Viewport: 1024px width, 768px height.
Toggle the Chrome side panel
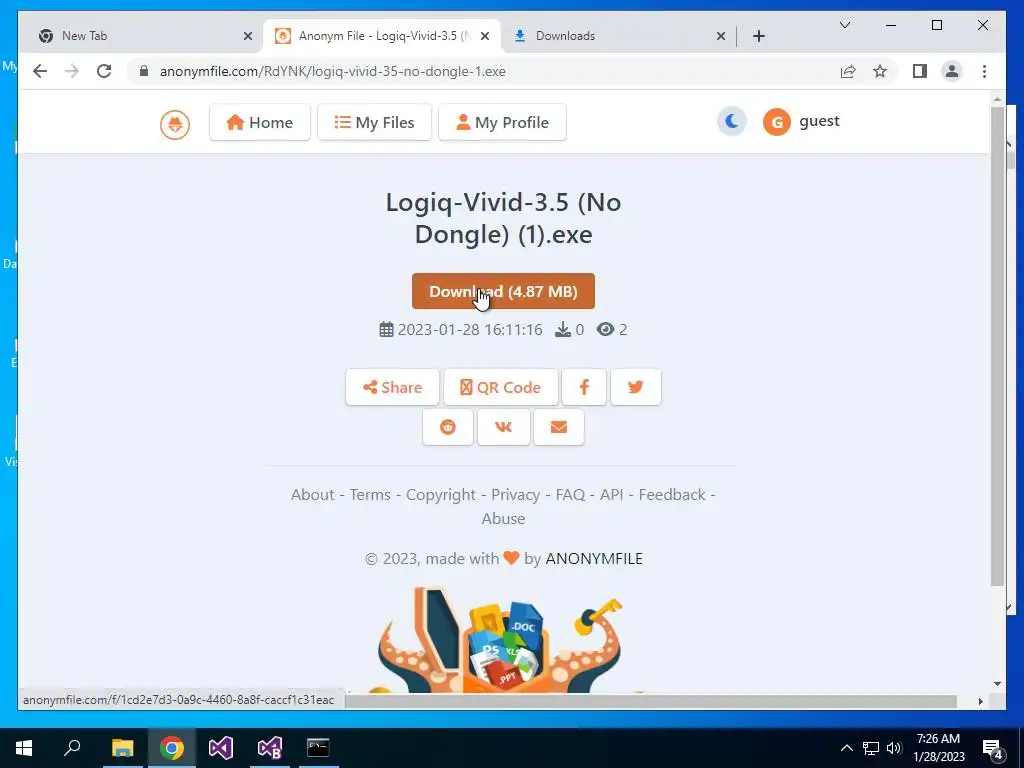tap(920, 71)
